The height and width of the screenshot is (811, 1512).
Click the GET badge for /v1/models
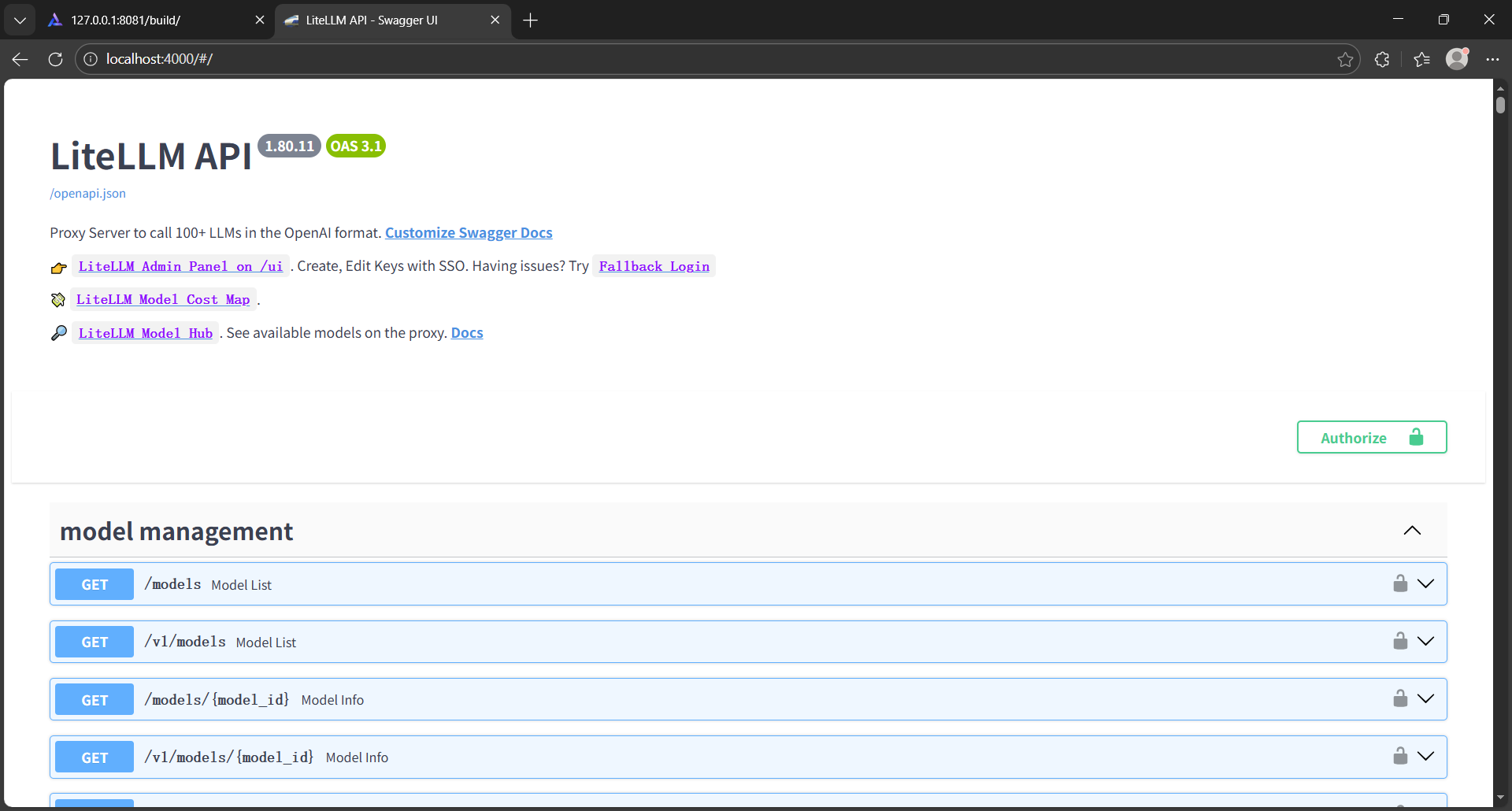(94, 642)
